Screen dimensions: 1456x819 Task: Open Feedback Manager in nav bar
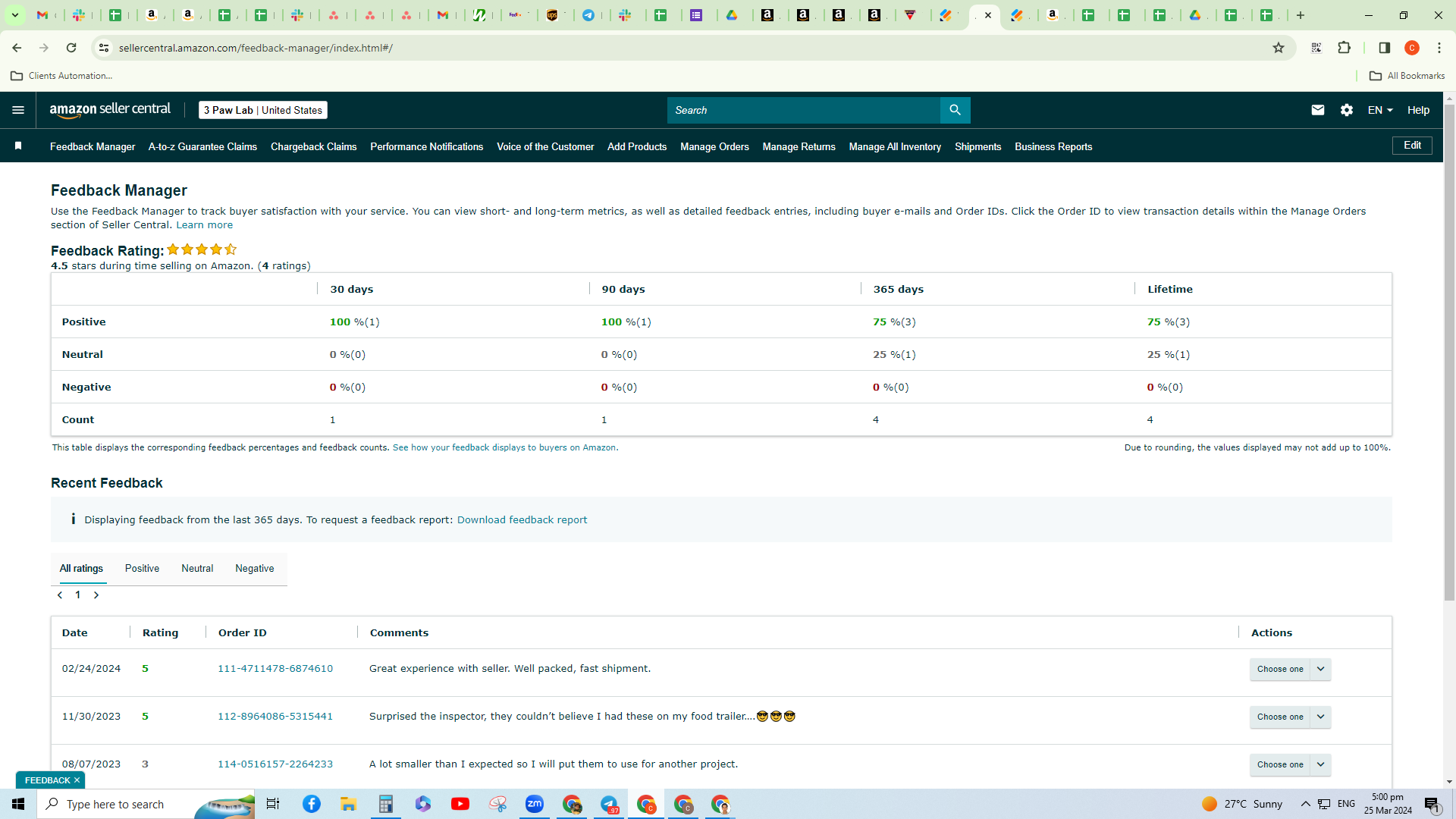coord(93,146)
